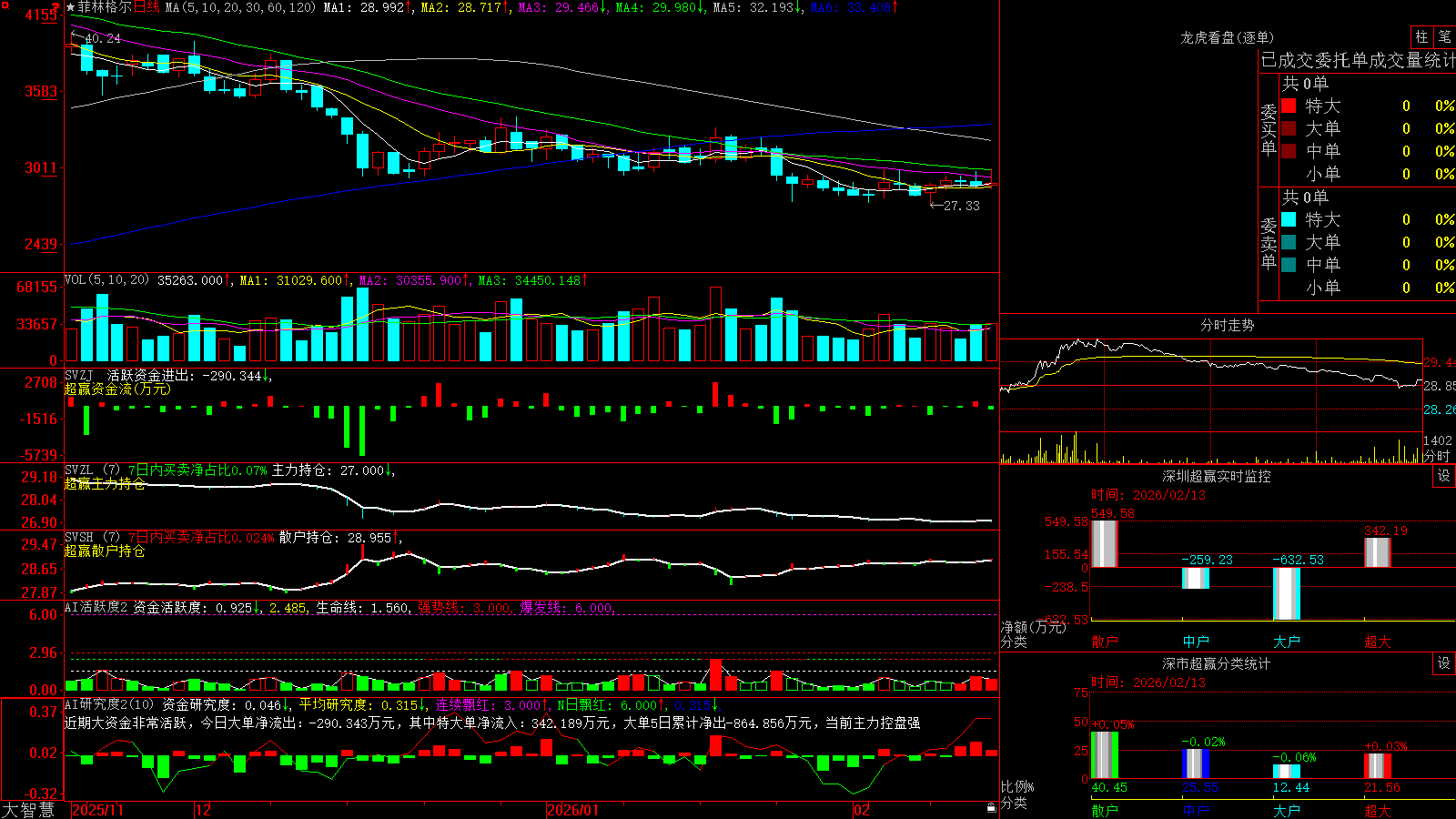Viewport: 1456px width, 819px height.
Task: Click the MA1: 28.992 value
Action: (368, 7)
